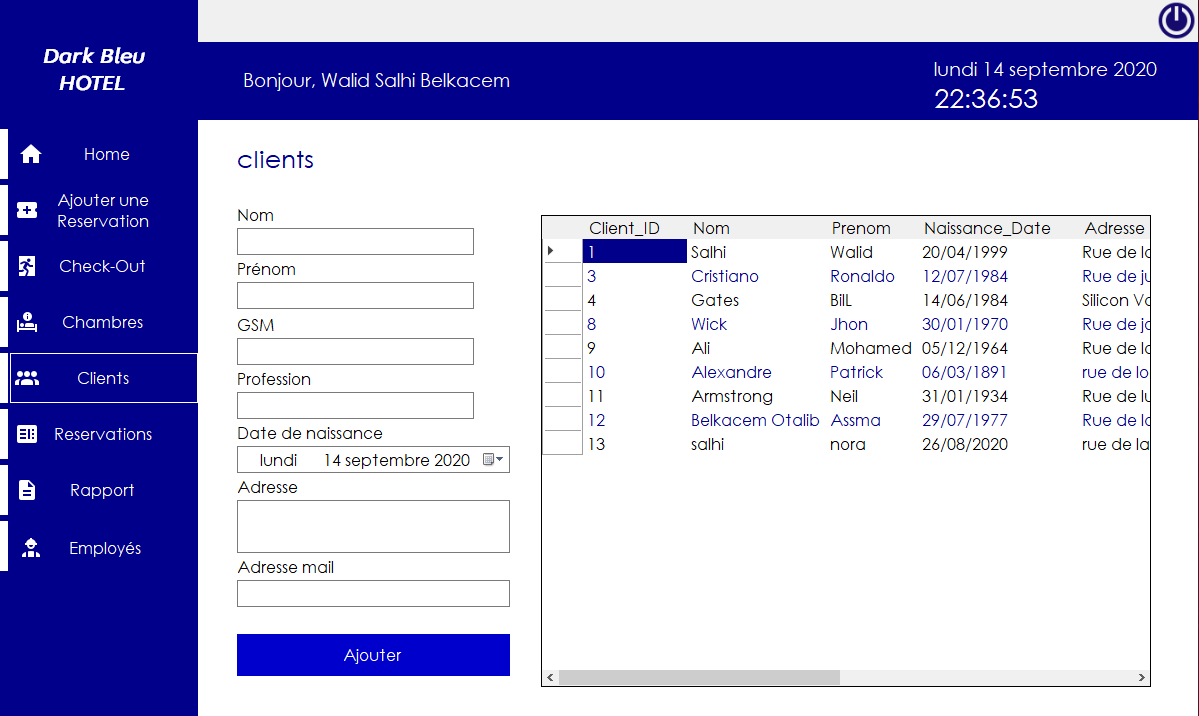This screenshot has width=1199, height=716.
Task: Click the Reservations list icon
Action: point(27,434)
